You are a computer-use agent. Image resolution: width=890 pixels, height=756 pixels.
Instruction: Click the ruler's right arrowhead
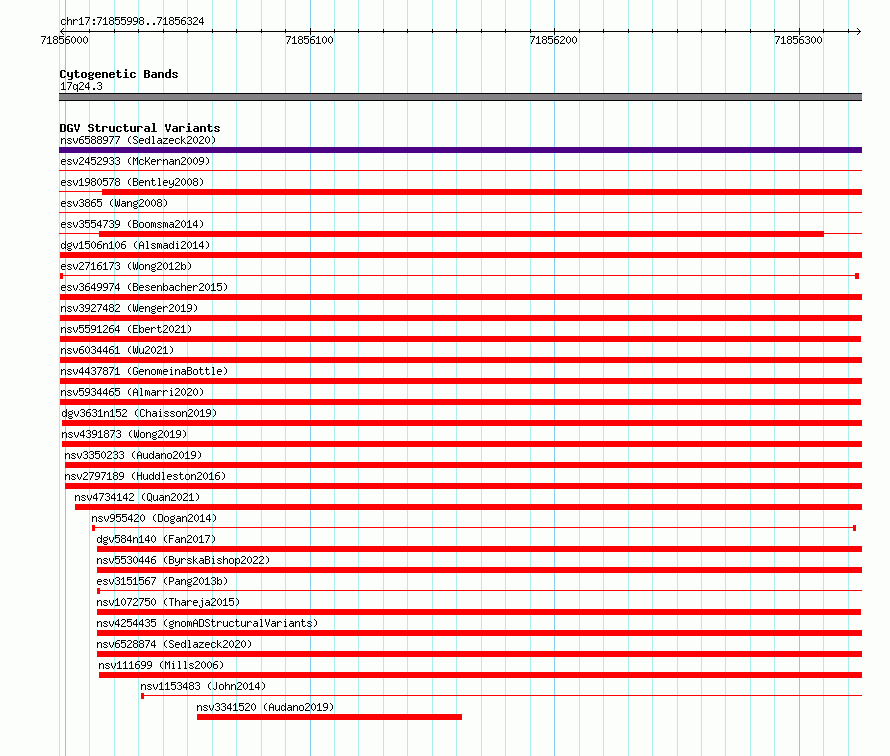(x=858, y=31)
